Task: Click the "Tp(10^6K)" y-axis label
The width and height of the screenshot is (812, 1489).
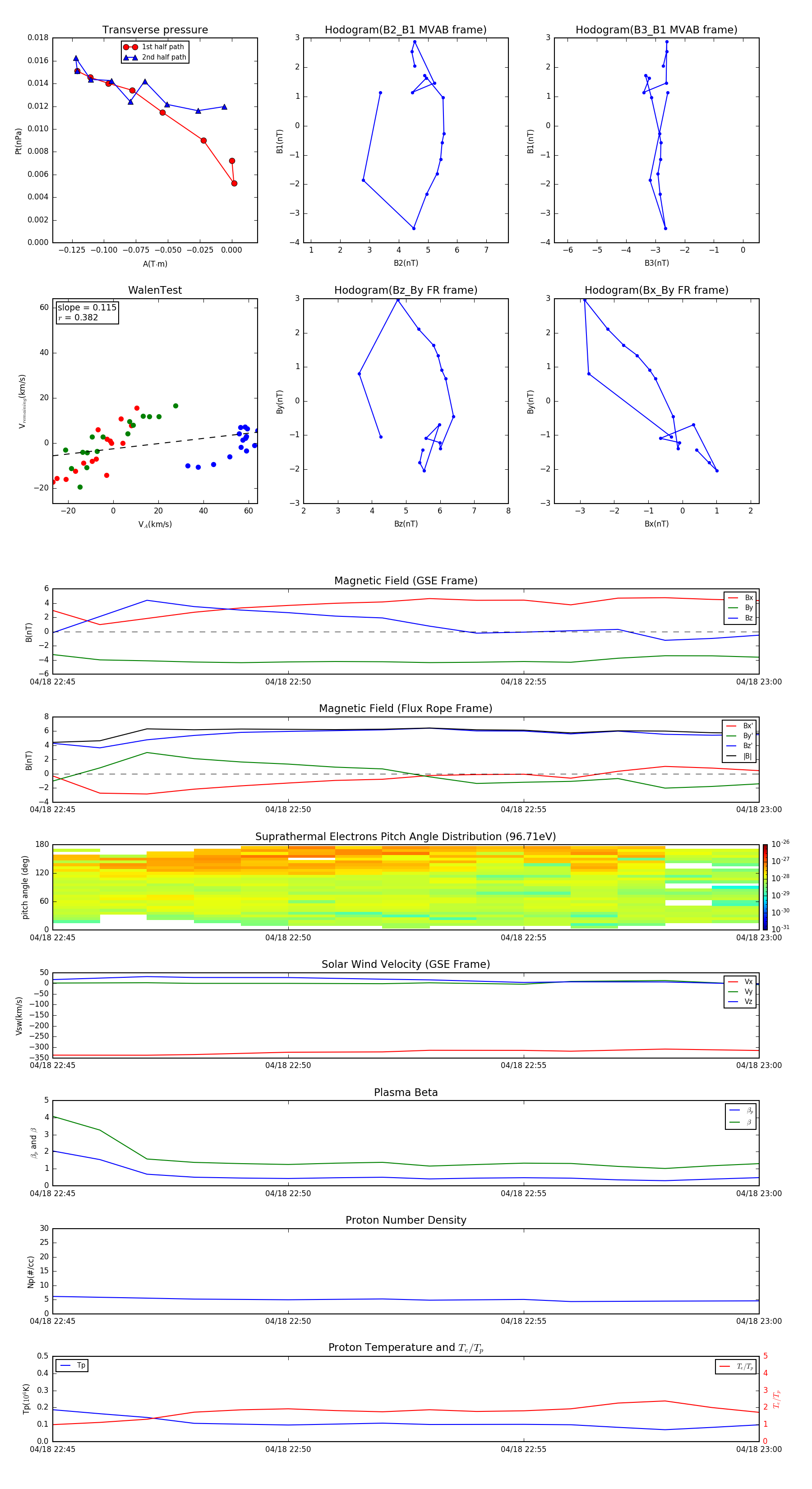Action: (x=26, y=1399)
